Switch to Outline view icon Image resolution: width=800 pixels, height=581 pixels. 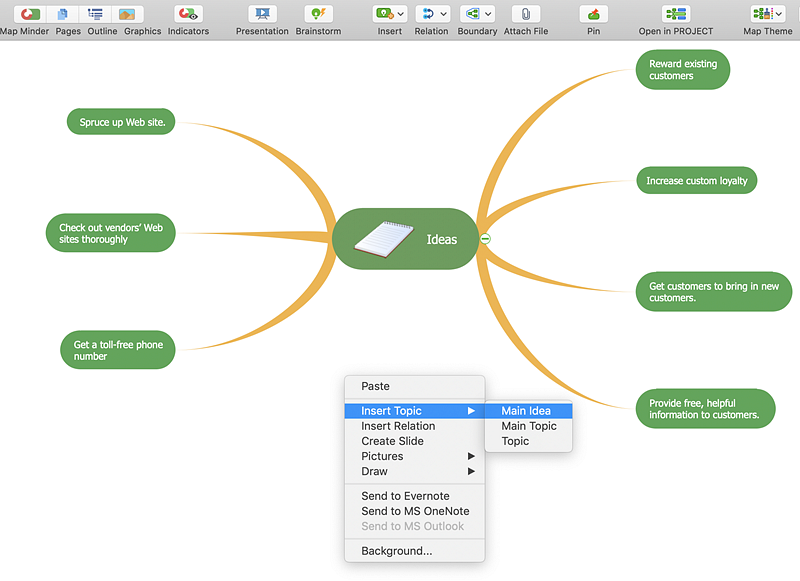click(96, 14)
